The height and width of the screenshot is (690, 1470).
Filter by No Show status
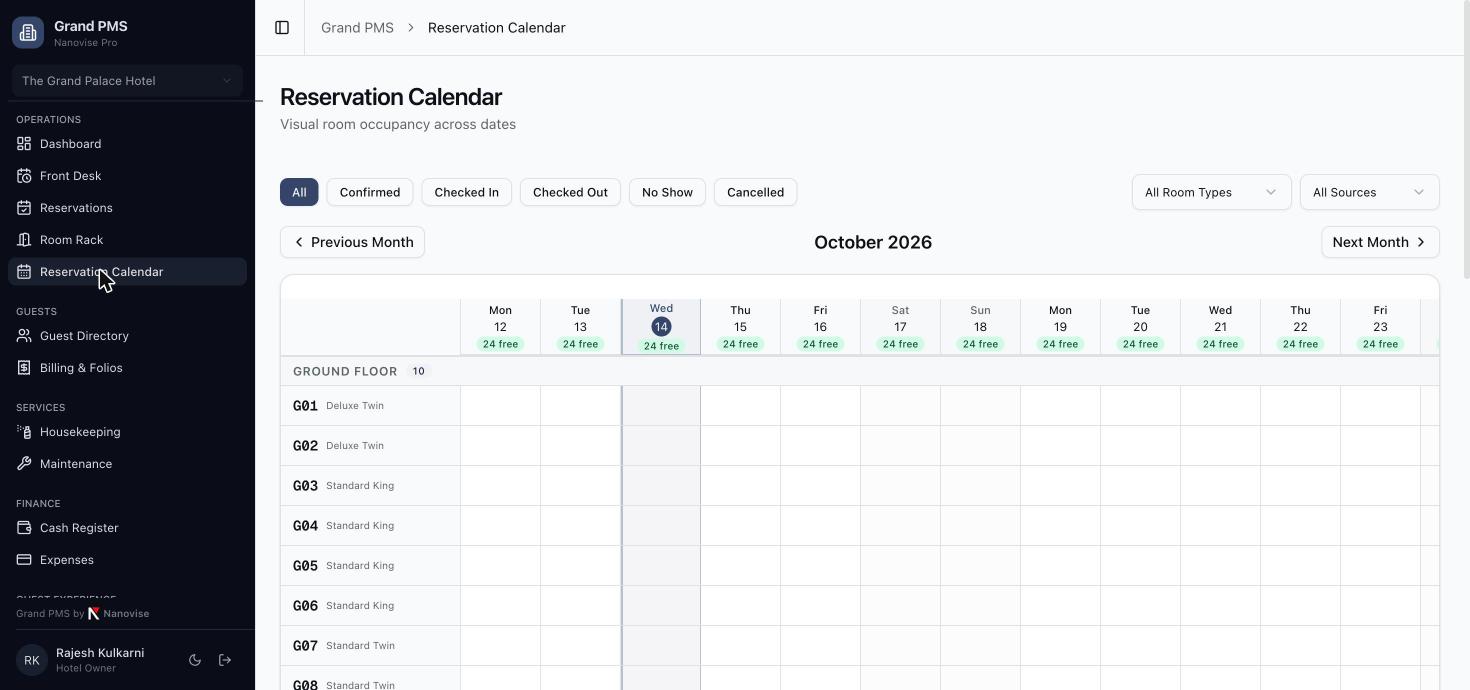[x=667, y=192]
